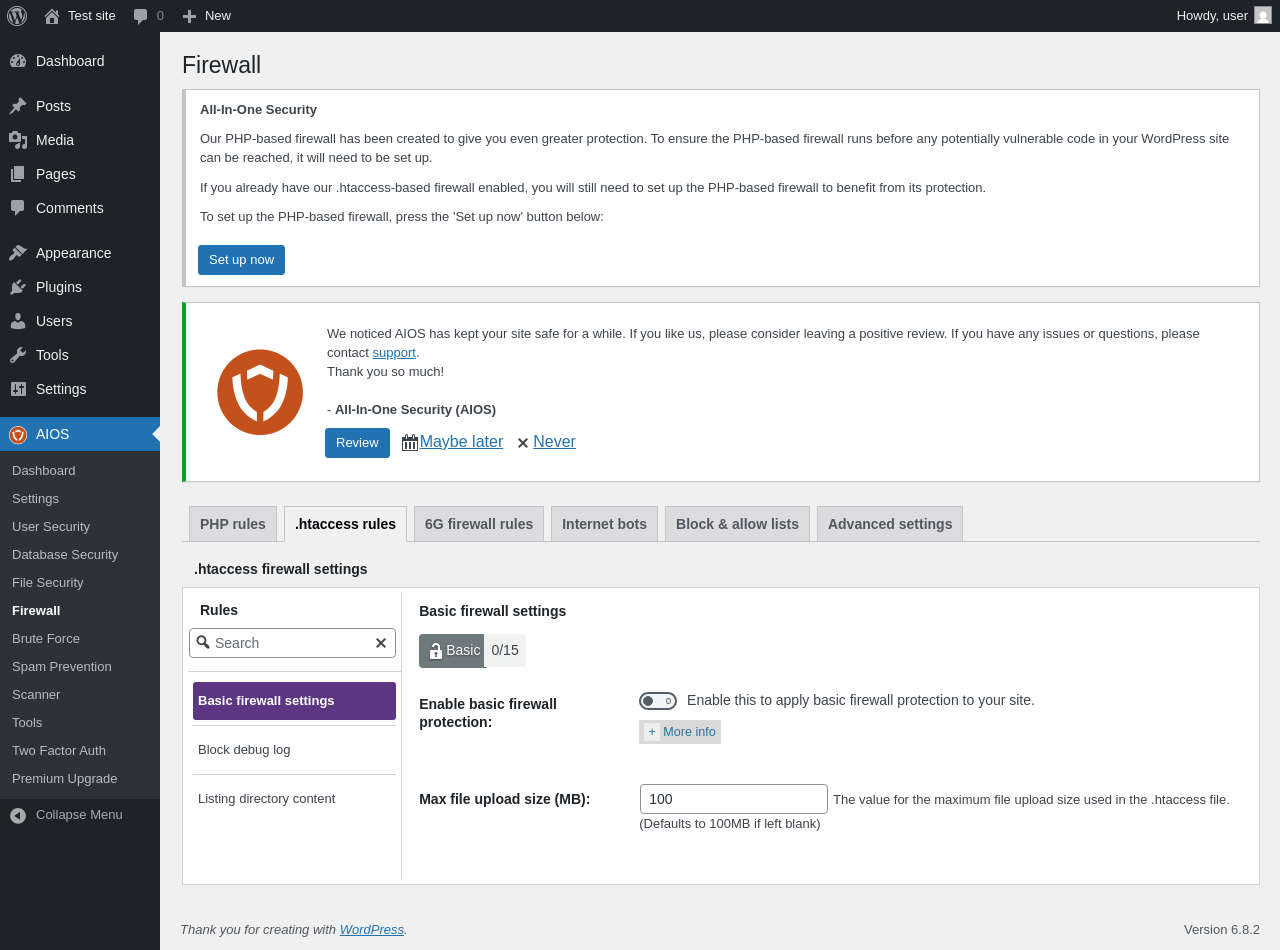Click the Test site home icon

tap(52, 16)
